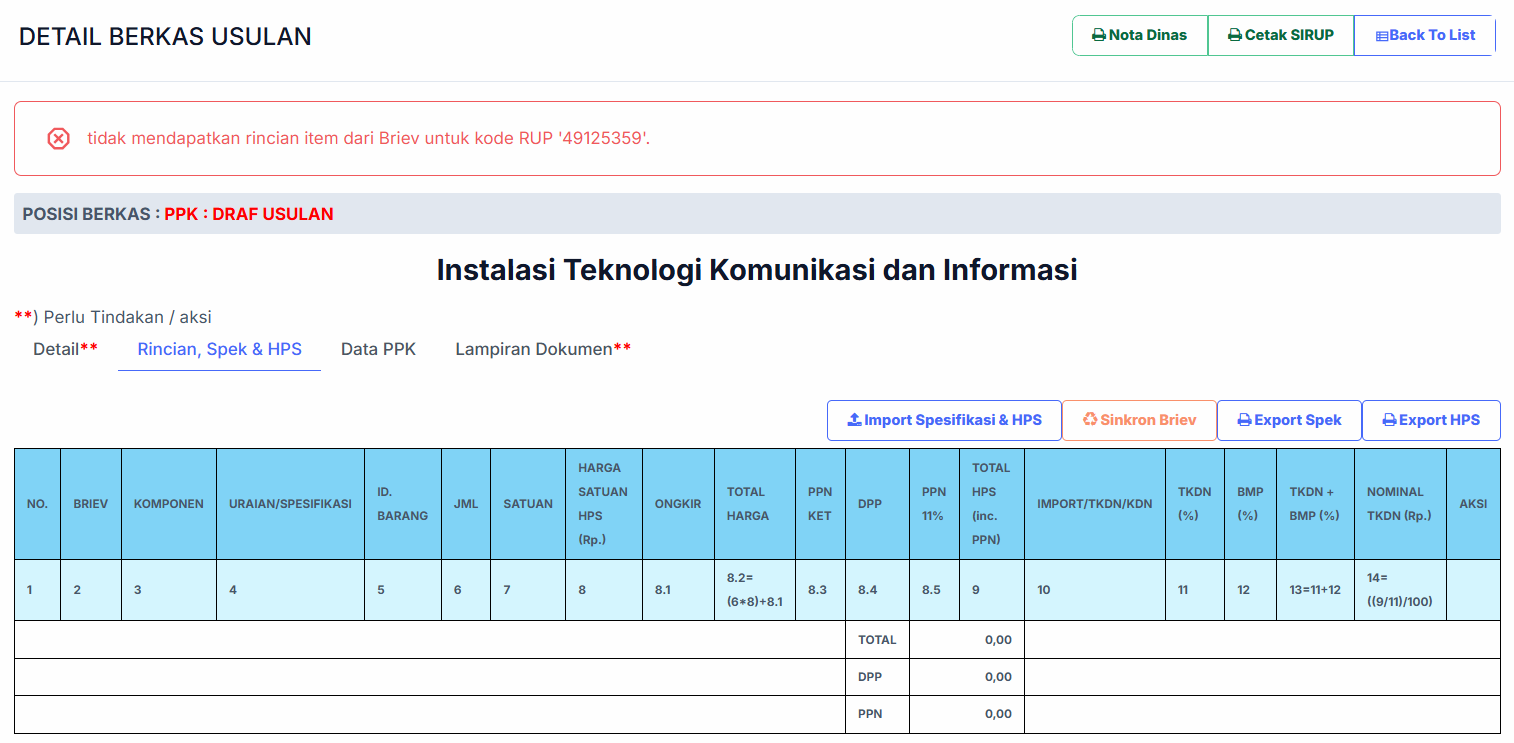Click the red error circle icon

coord(58,139)
